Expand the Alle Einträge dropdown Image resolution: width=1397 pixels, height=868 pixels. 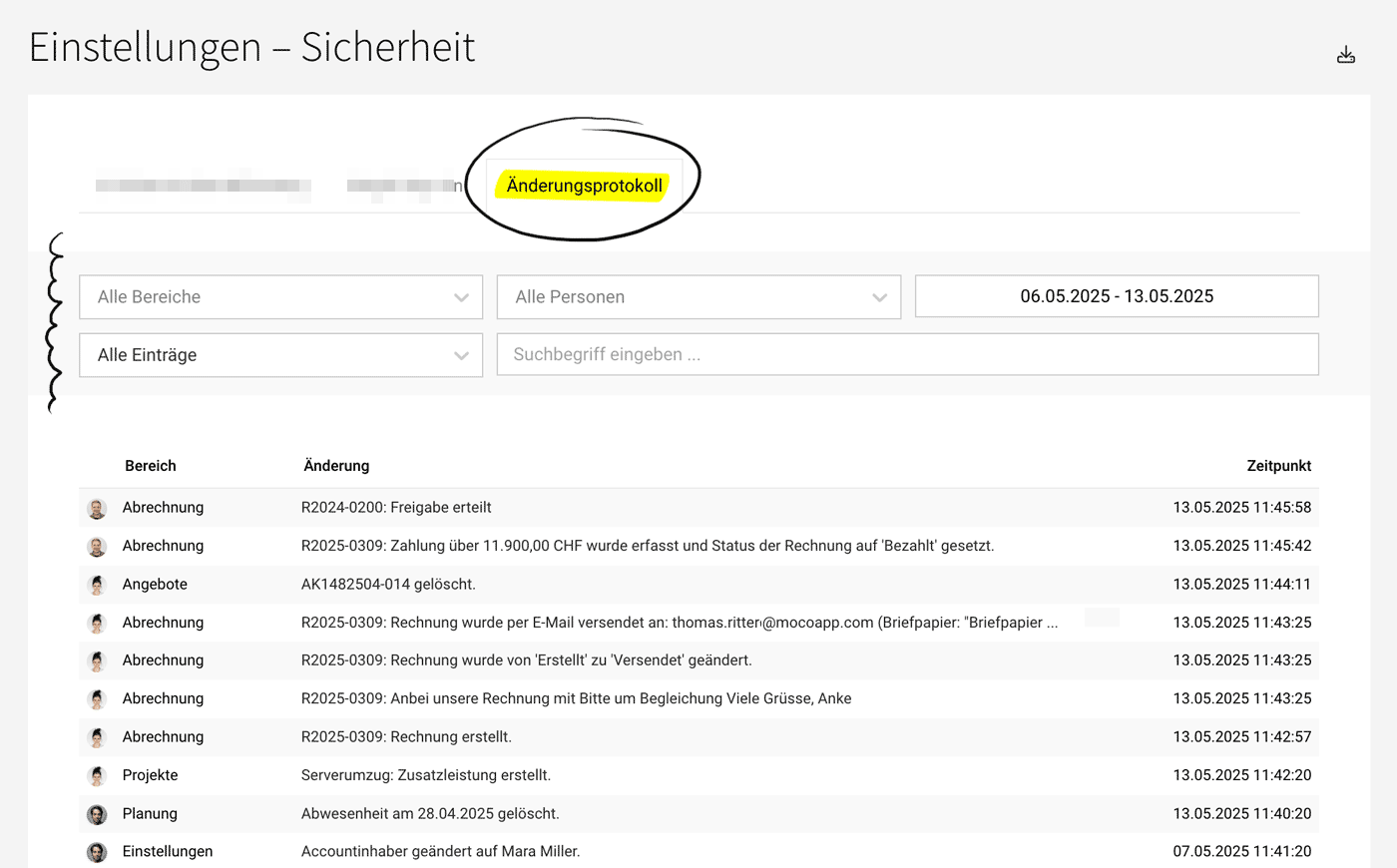280,355
